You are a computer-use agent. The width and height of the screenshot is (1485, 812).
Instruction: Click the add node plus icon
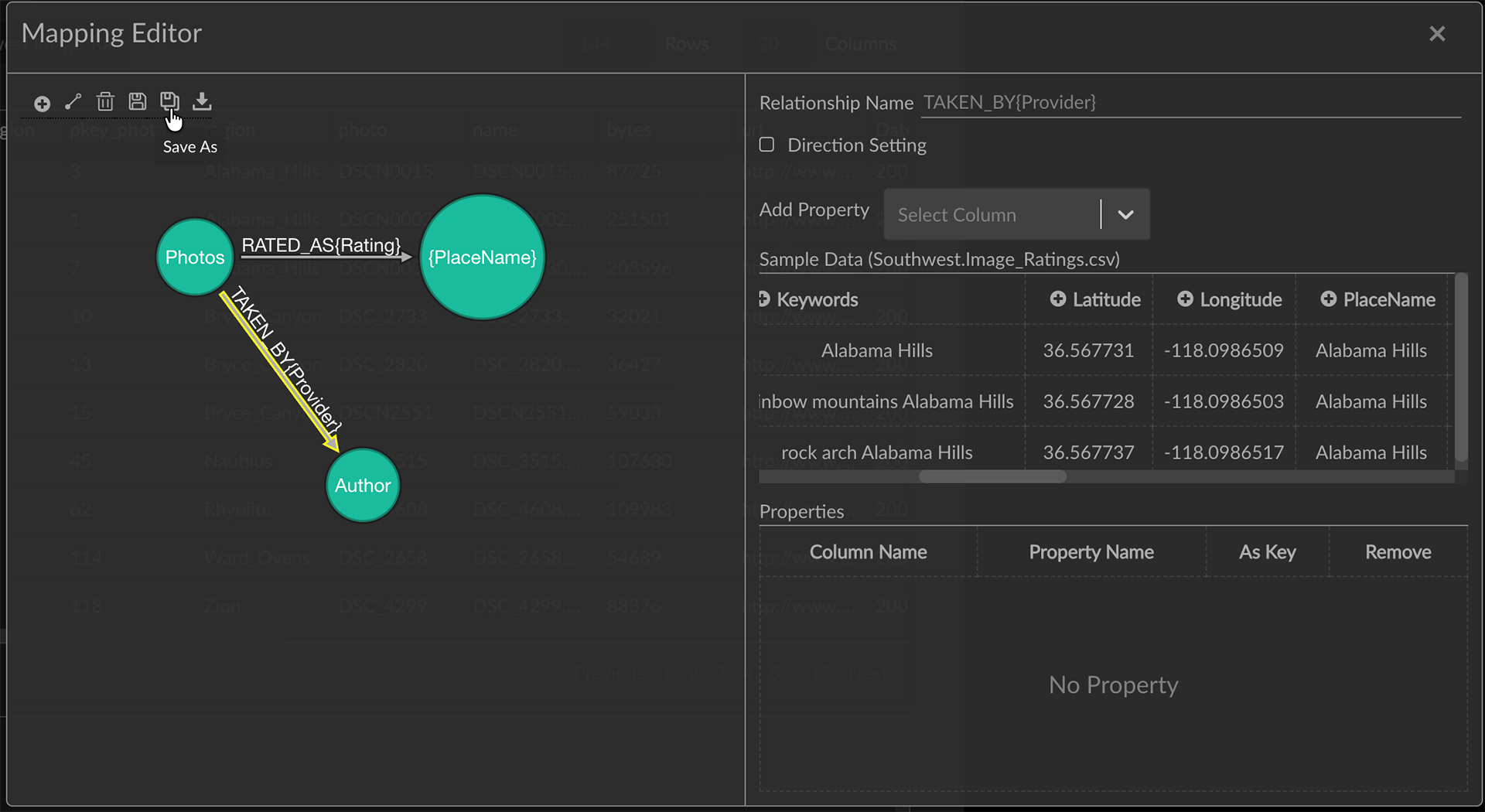[42, 103]
